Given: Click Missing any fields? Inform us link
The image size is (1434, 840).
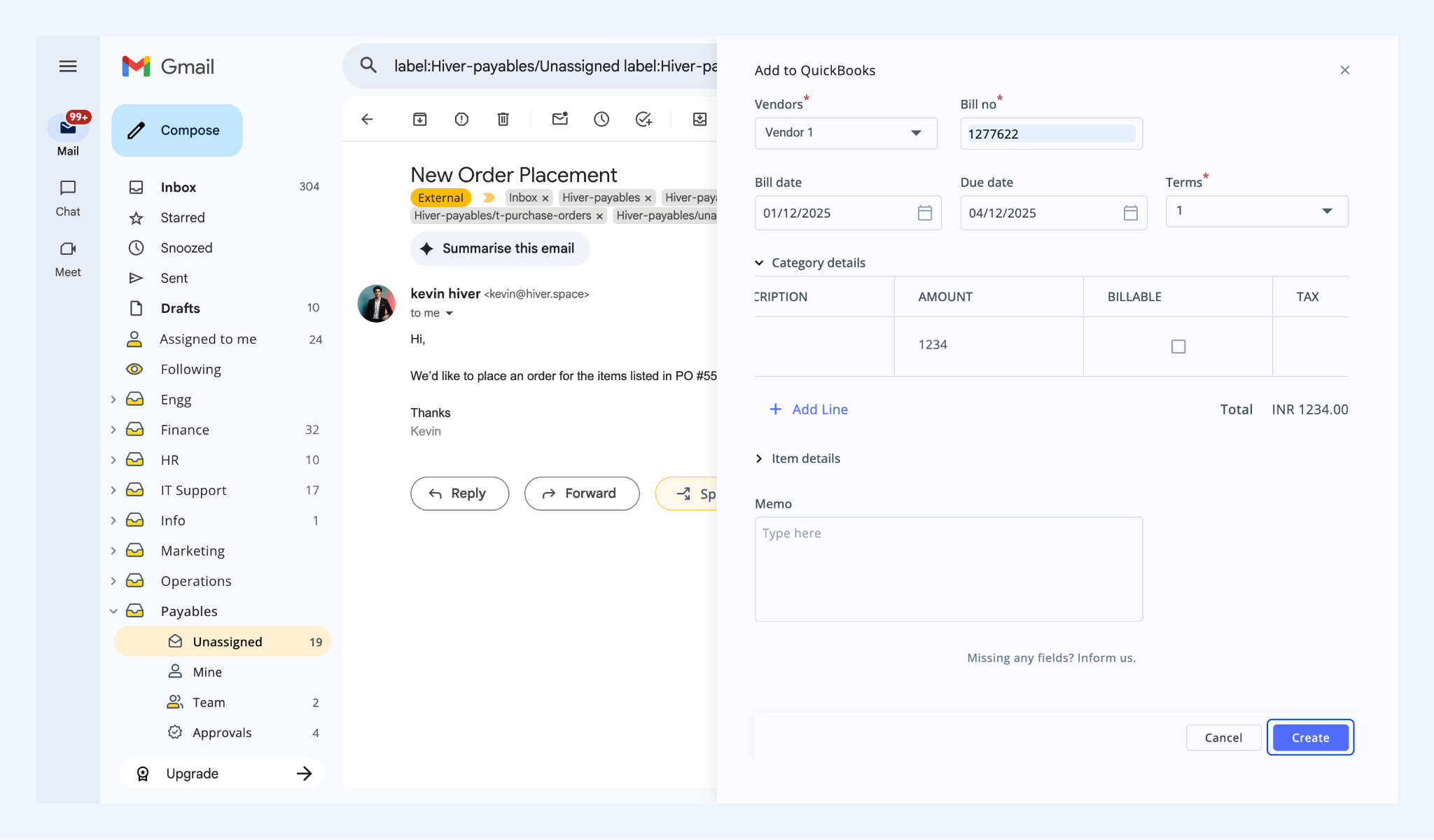Looking at the screenshot, I should (x=1051, y=658).
